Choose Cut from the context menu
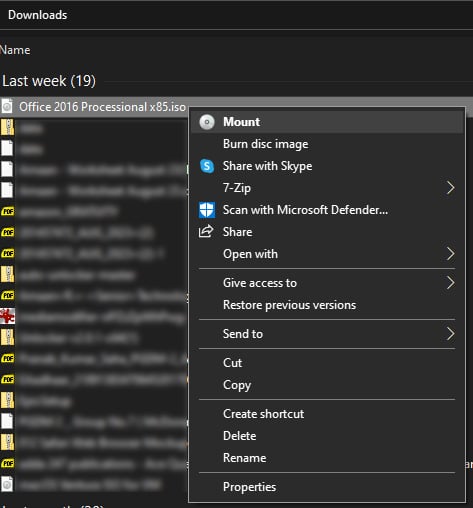 (327, 363)
